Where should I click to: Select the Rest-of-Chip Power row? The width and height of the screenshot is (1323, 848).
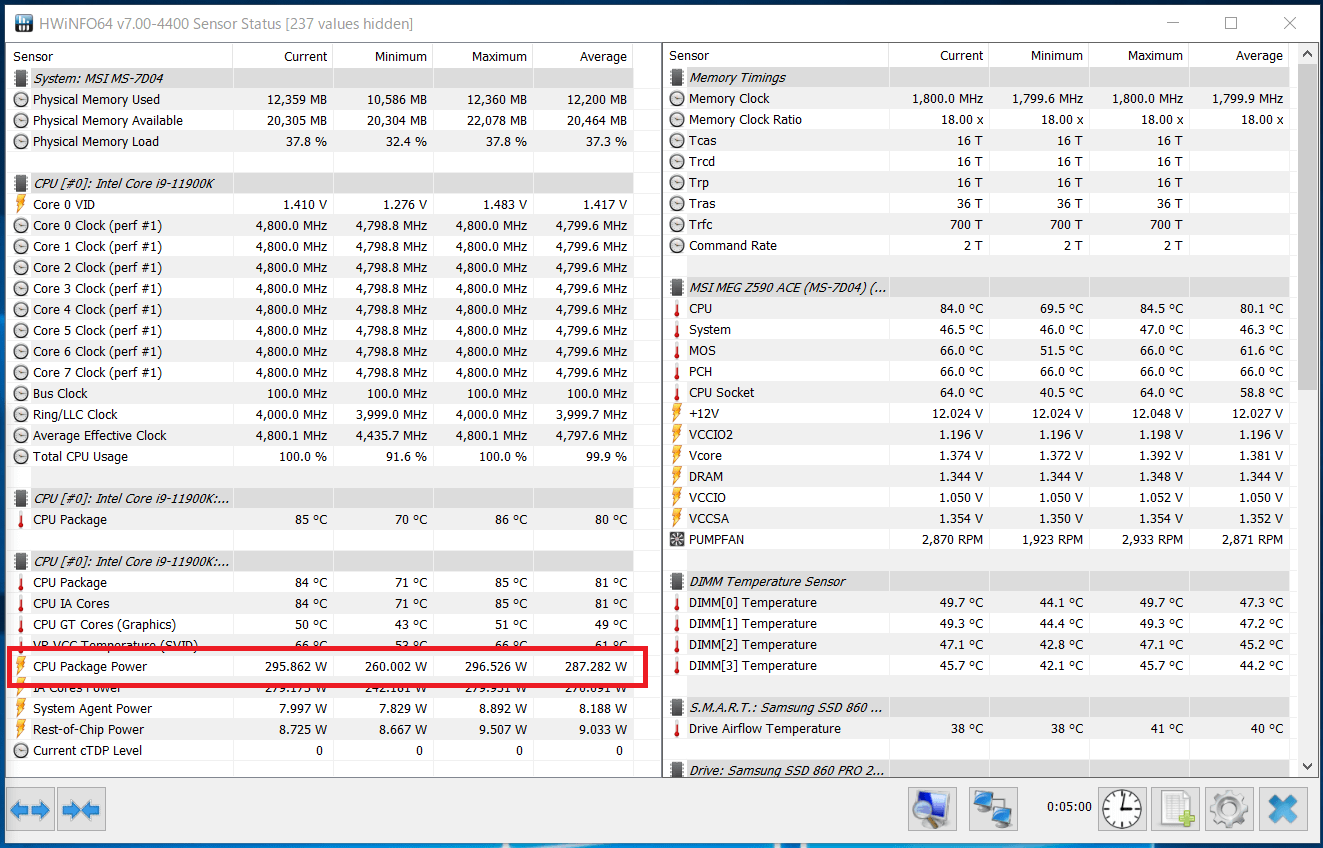click(321, 730)
